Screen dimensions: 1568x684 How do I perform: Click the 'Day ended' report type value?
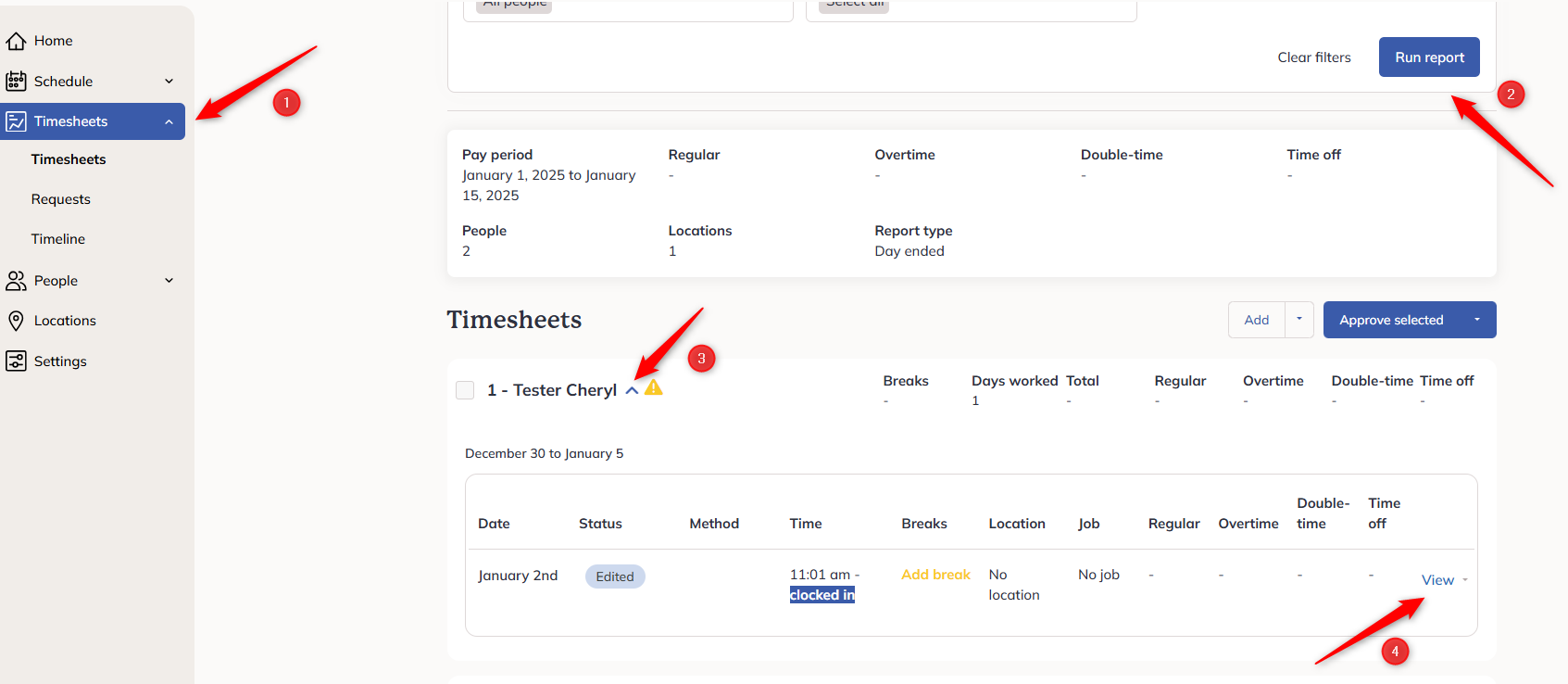909,251
